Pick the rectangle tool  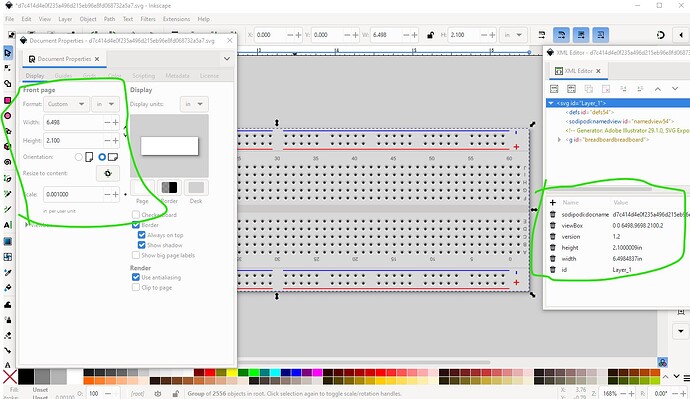click(x=7, y=100)
